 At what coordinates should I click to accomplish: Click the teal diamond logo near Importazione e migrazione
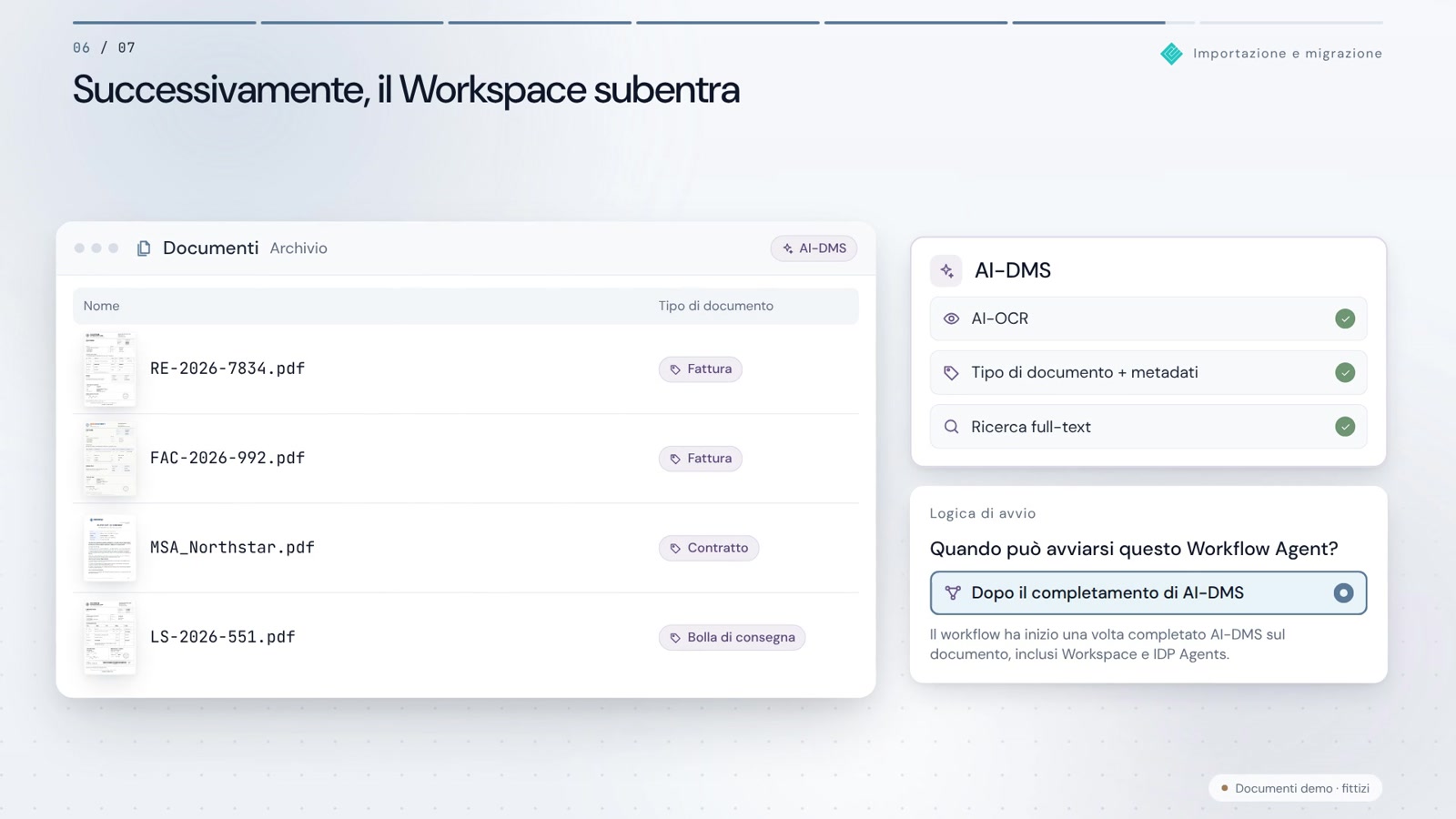(x=1171, y=54)
